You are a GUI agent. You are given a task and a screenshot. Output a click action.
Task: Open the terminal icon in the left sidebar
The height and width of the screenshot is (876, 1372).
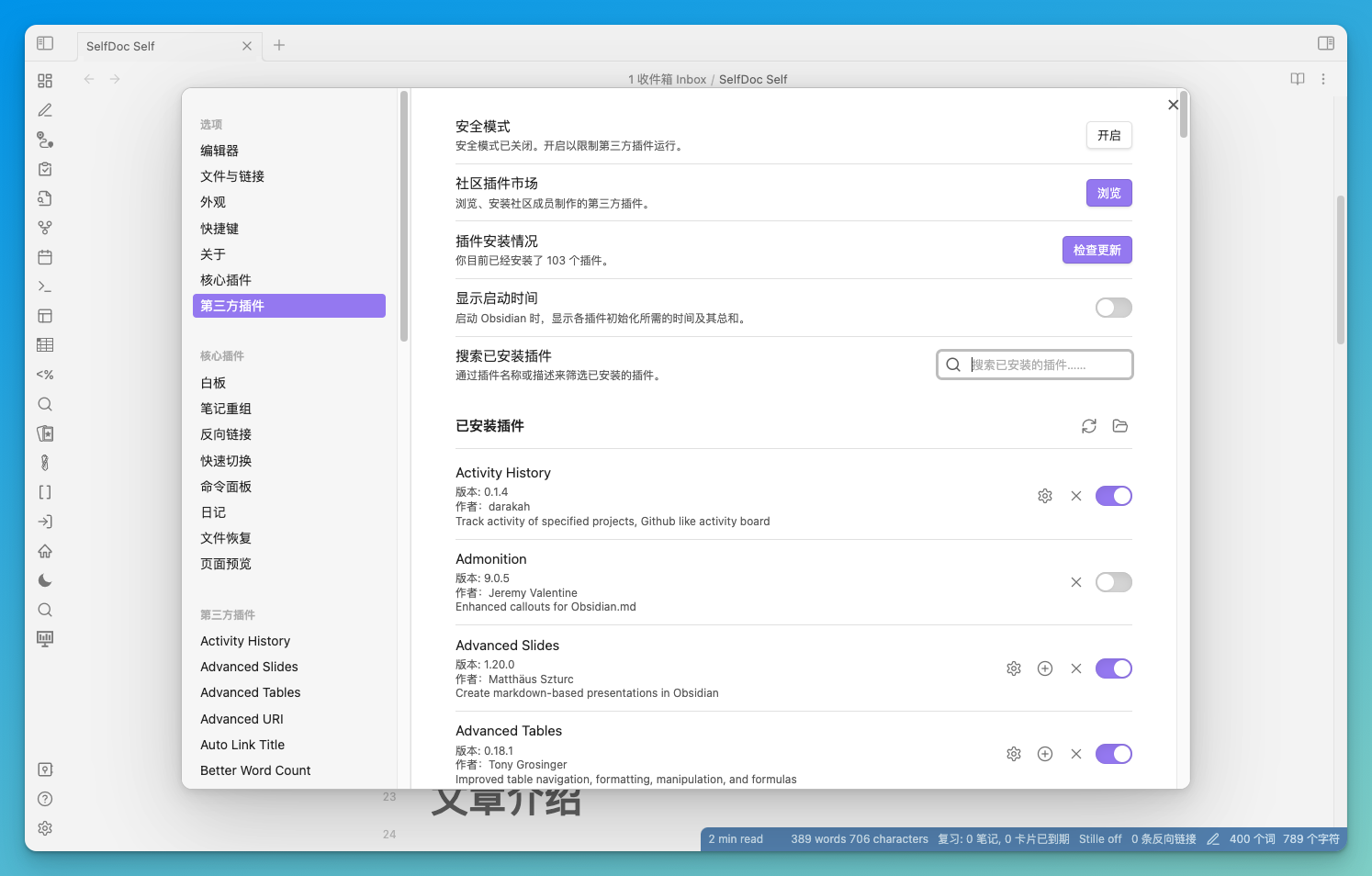pyautogui.click(x=44, y=286)
